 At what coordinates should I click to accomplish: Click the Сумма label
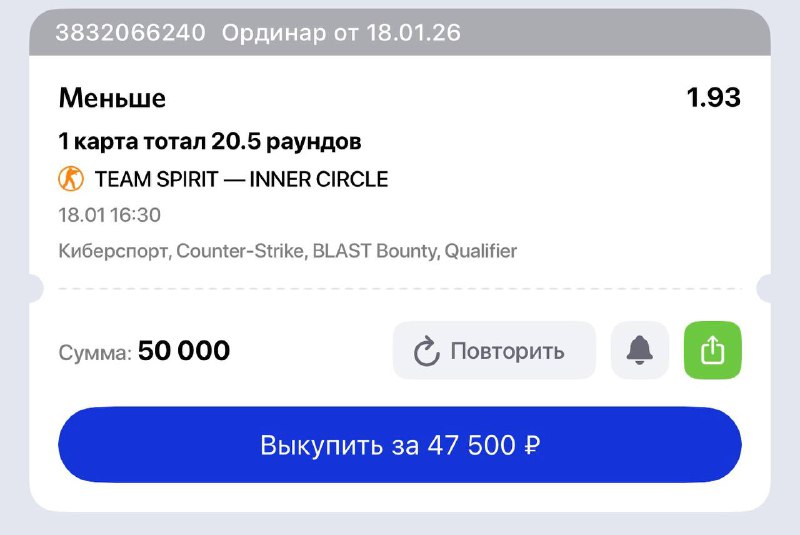[x=95, y=352]
